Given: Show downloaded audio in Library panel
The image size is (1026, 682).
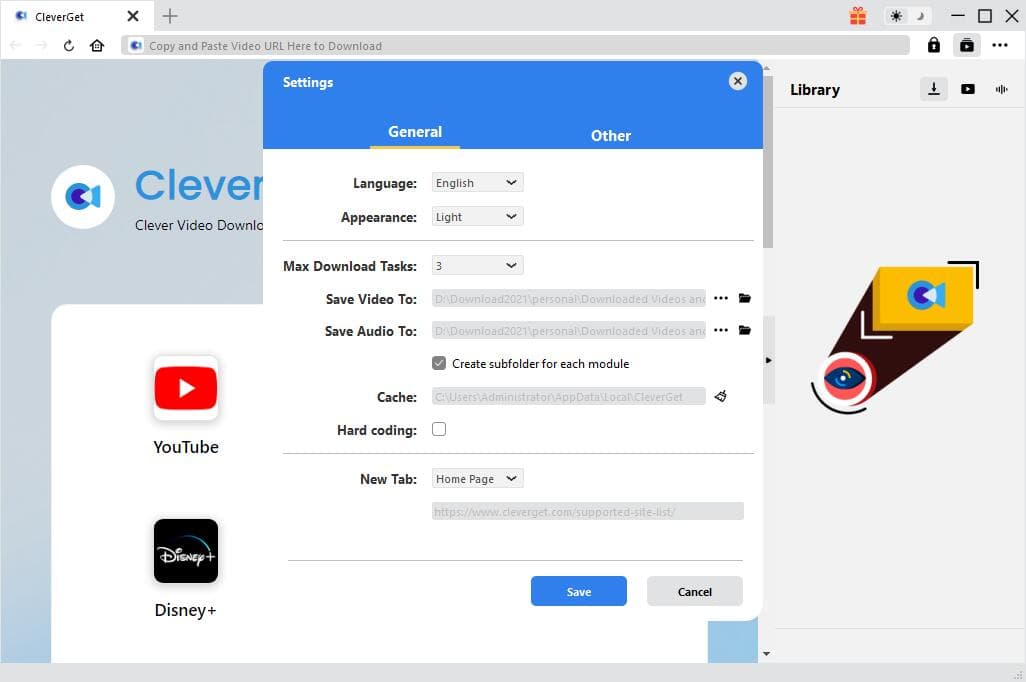Looking at the screenshot, I should (1001, 89).
